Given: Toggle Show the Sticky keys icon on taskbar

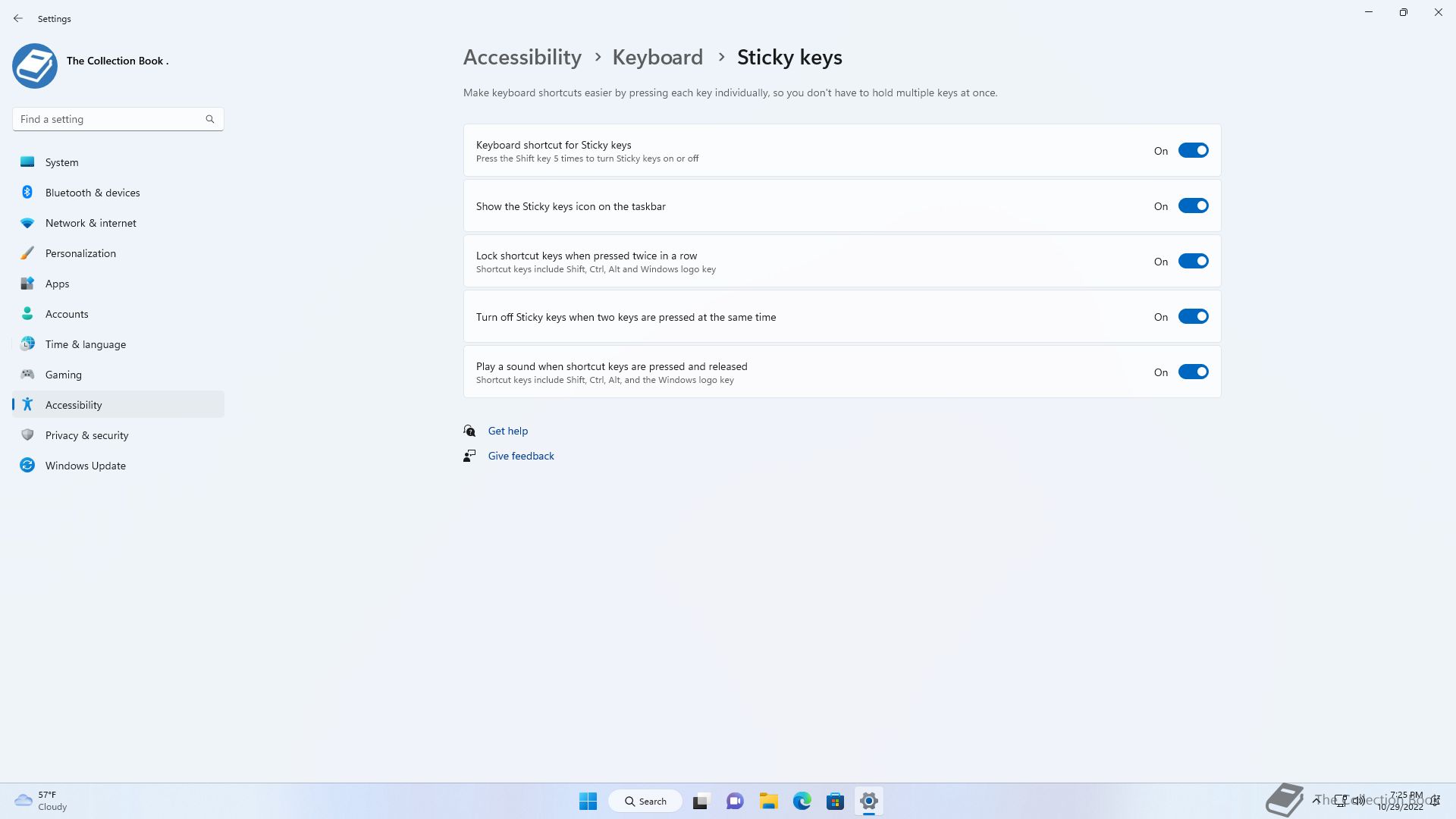Looking at the screenshot, I should click(1193, 206).
